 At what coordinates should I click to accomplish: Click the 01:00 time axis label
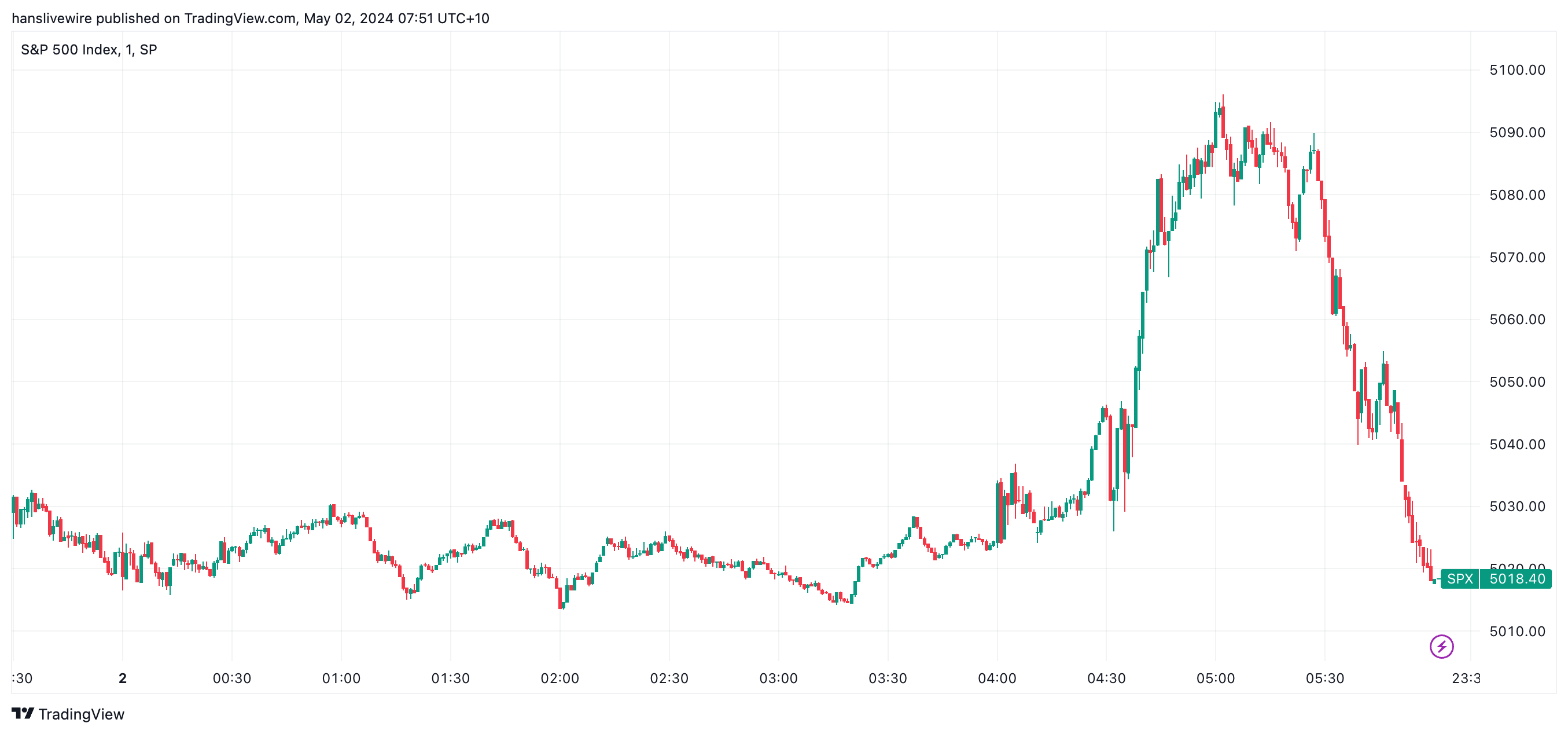tap(341, 678)
